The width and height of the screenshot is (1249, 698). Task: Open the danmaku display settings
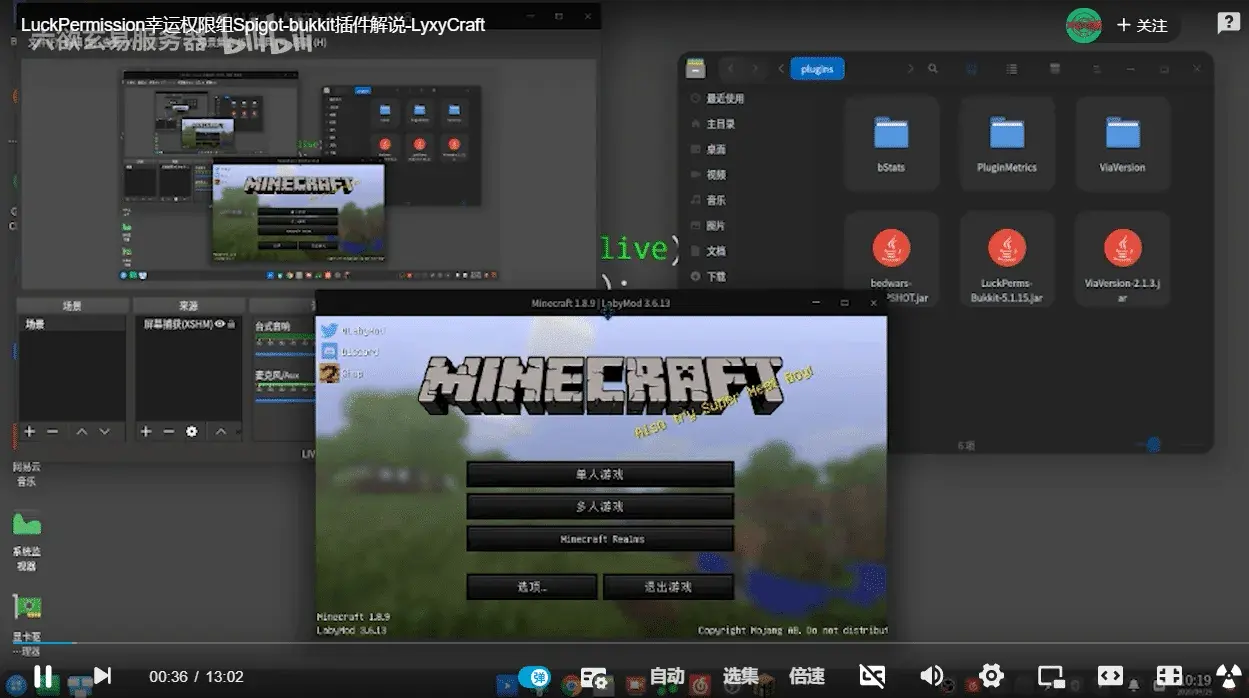point(595,677)
